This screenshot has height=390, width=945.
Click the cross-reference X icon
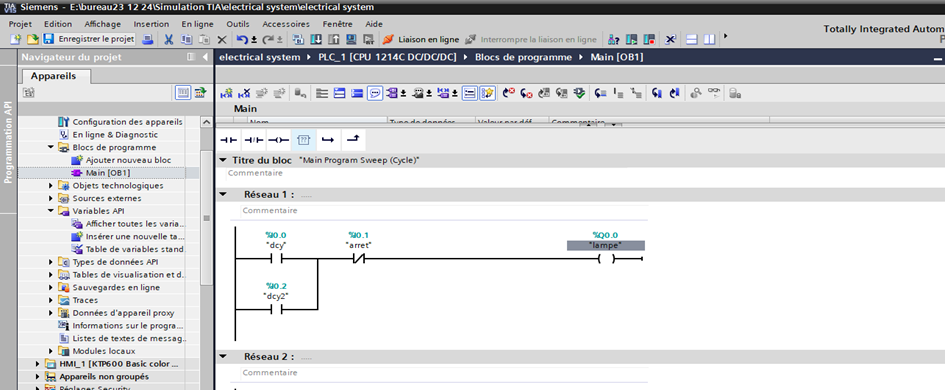(671, 40)
